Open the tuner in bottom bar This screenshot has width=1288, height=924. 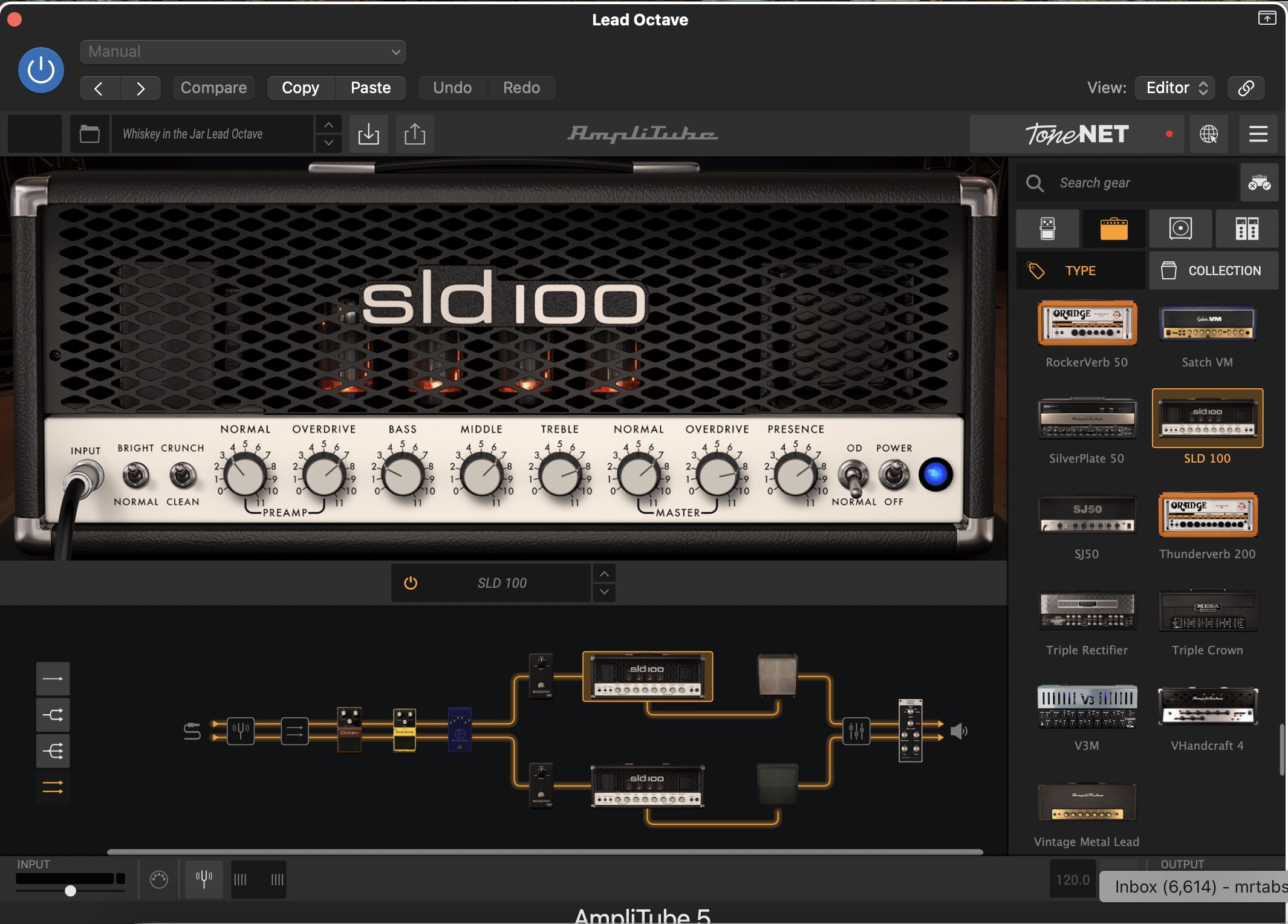[204, 879]
